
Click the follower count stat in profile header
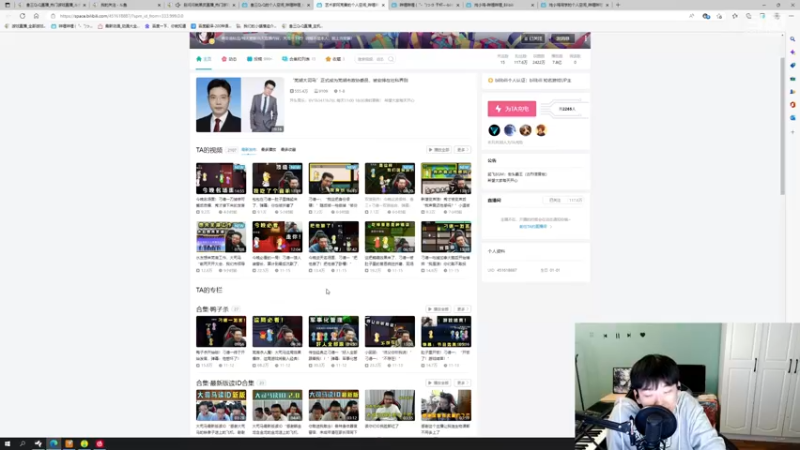coord(520,59)
